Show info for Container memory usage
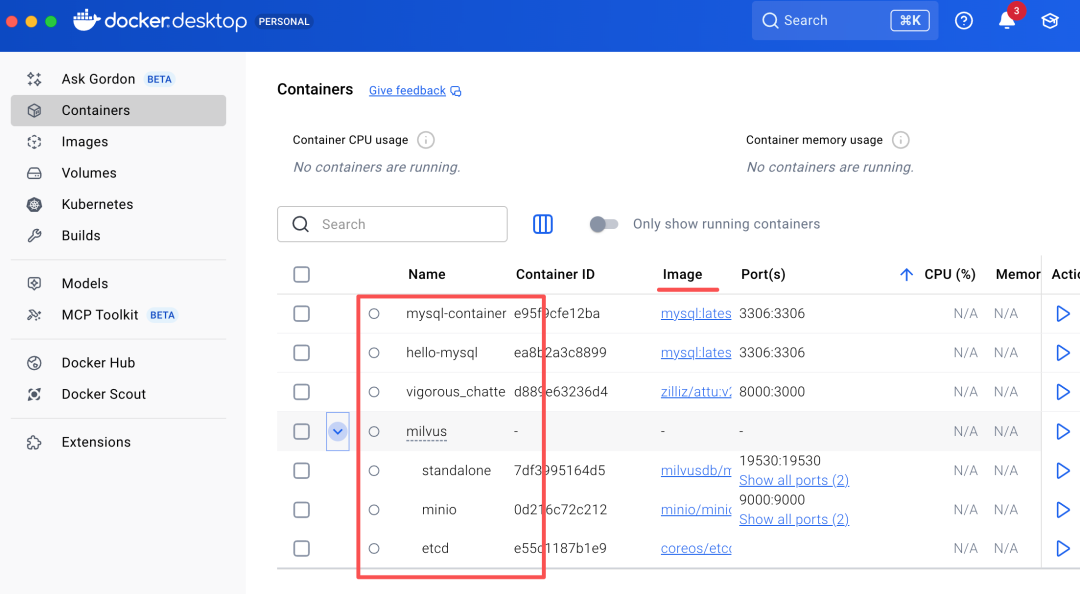This screenshot has height=594, width=1080. [x=900, y=140]
